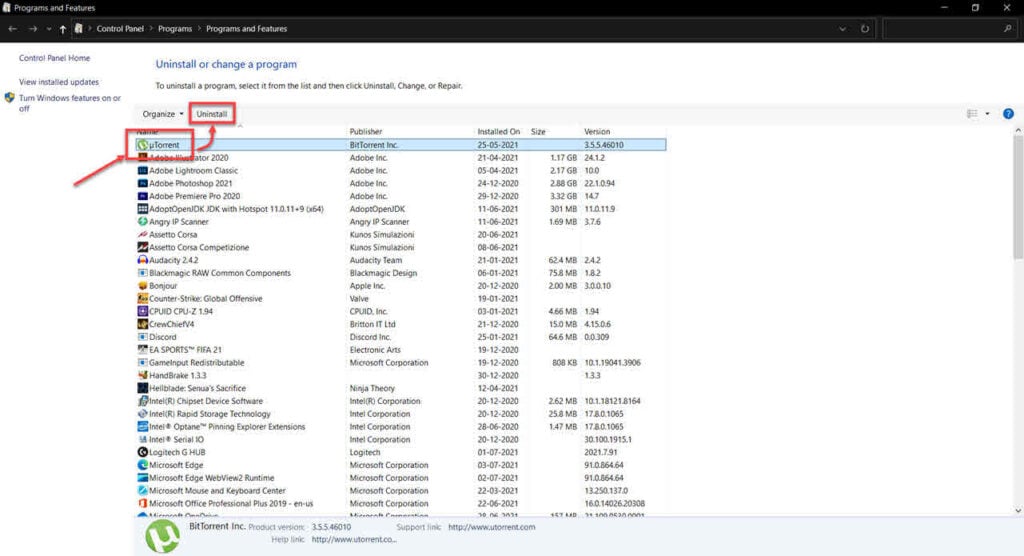Select Adobe Lightroom Classic icon
The height and width of the screenshot is (556, 1024).
142,171
